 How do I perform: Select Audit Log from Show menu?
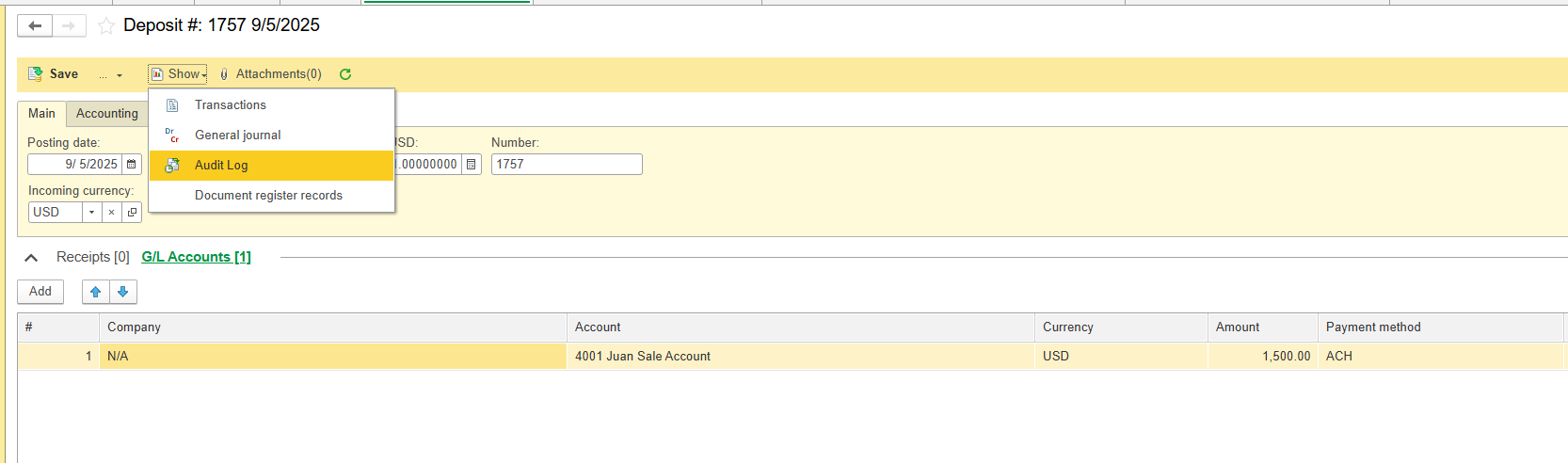pyautogui.click(x=221, y=166)
